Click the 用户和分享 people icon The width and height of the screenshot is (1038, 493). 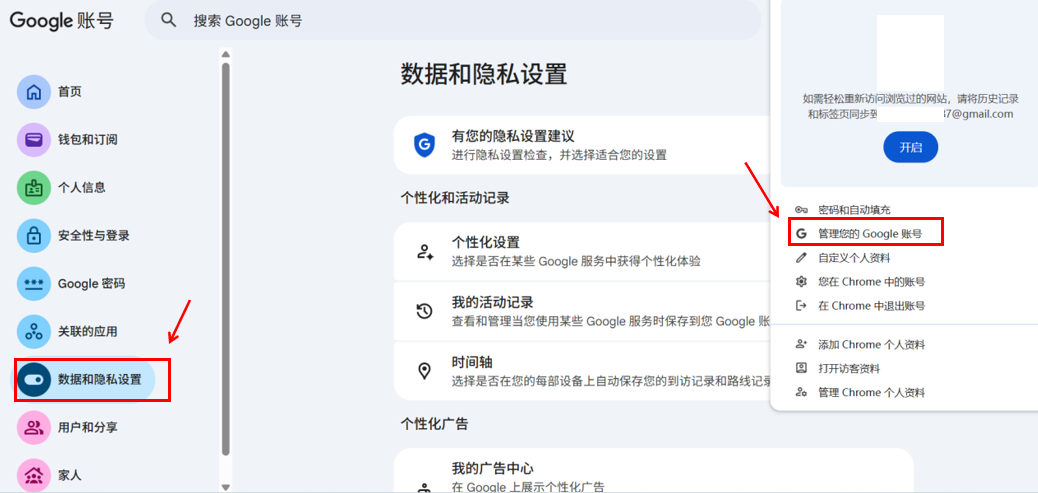click(x=34, y=427)
